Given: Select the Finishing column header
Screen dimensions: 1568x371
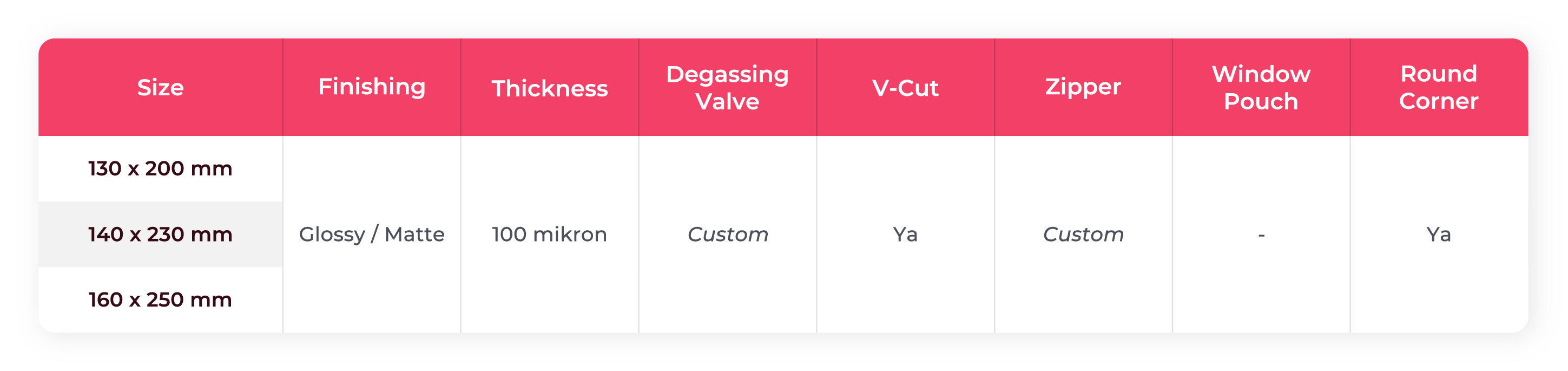Looking at the screenshot, I should point(371,87).
